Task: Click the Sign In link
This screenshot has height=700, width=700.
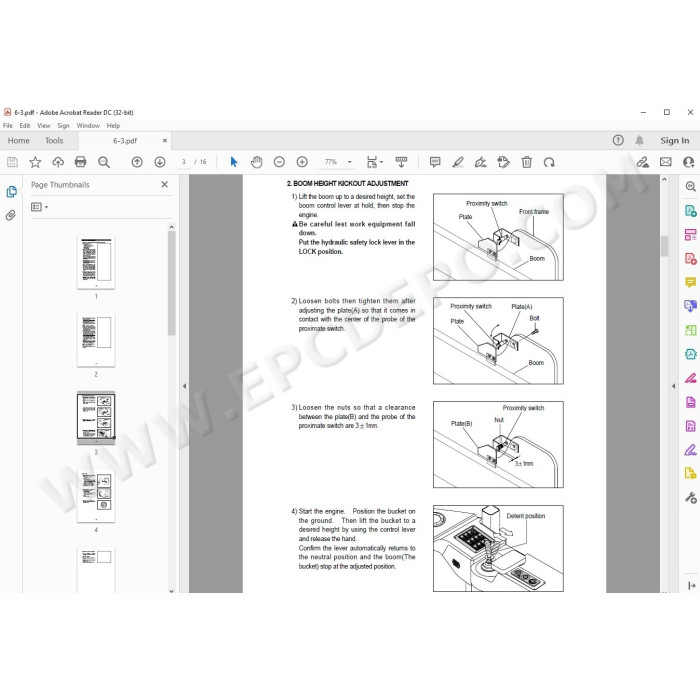Action: click(x=675, y=141)
